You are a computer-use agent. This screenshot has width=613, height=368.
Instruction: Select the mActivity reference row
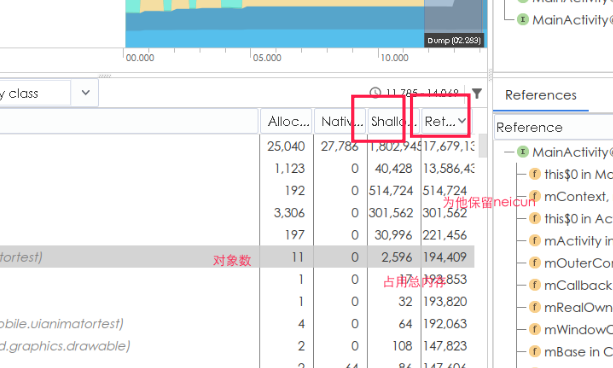(570, 241)
